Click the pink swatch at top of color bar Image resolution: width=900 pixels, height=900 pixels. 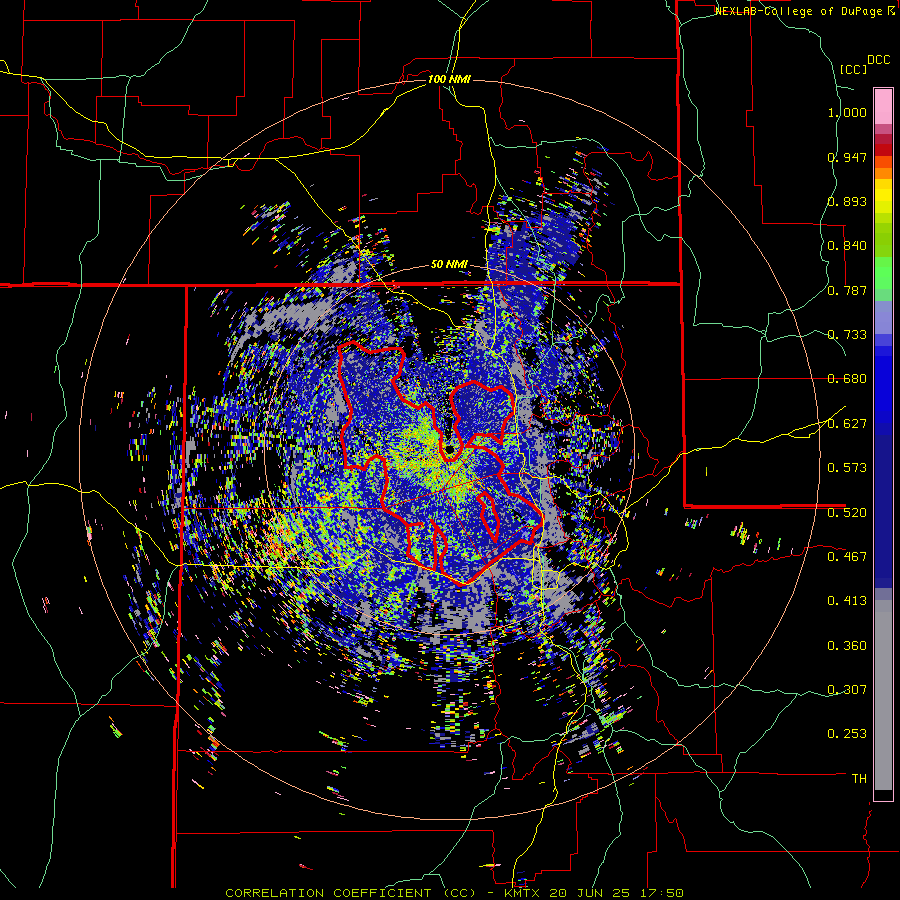[x=883, y=106]
